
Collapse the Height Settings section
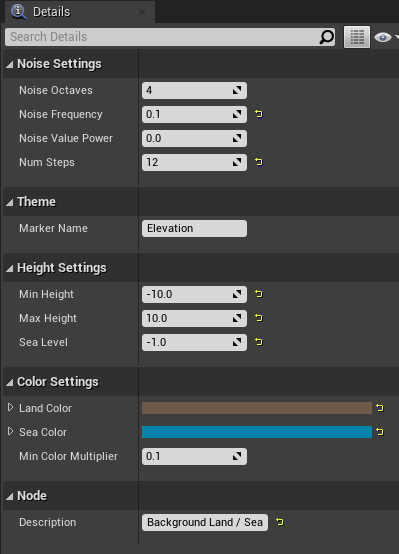click(10, 269)
